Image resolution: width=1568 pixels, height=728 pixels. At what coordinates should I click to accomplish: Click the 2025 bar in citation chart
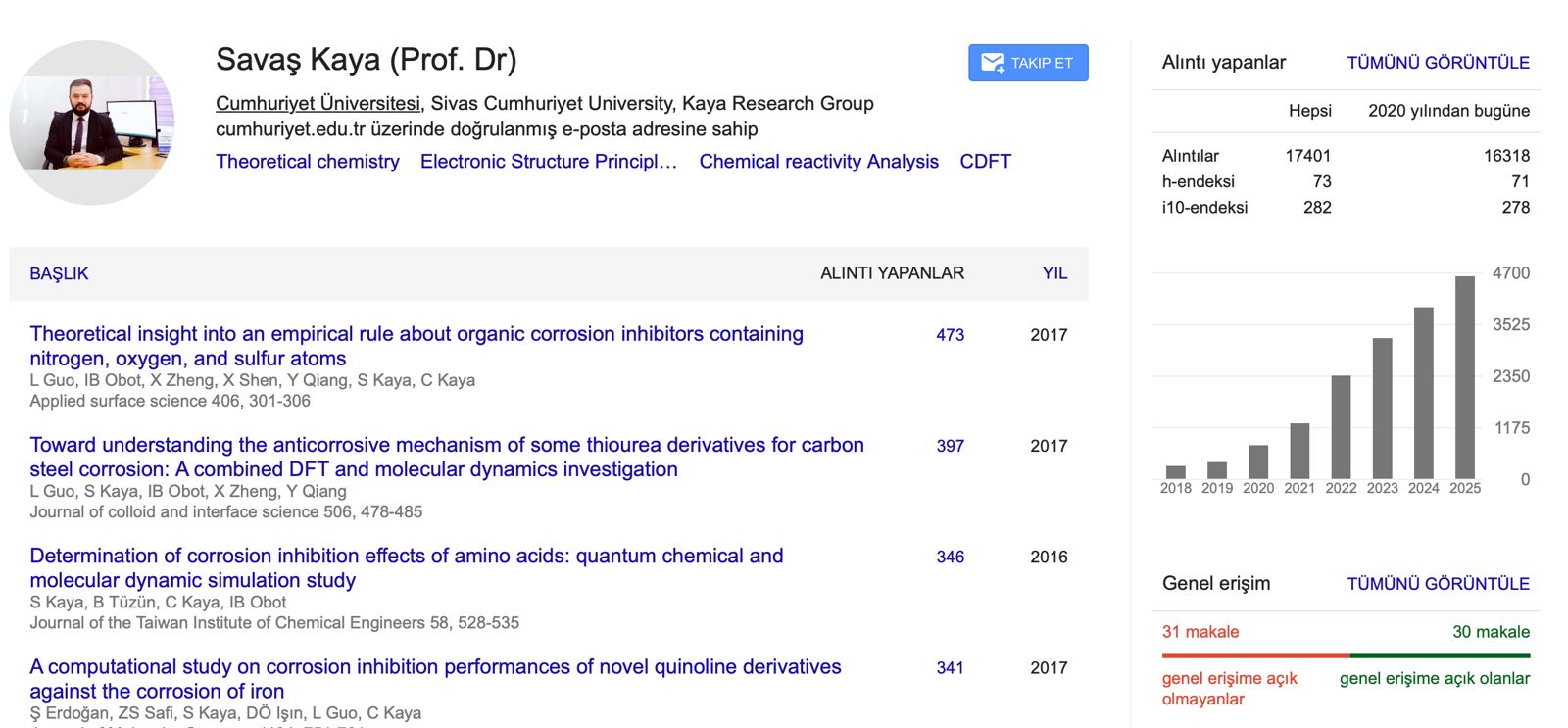click(x=1464, y=377)
